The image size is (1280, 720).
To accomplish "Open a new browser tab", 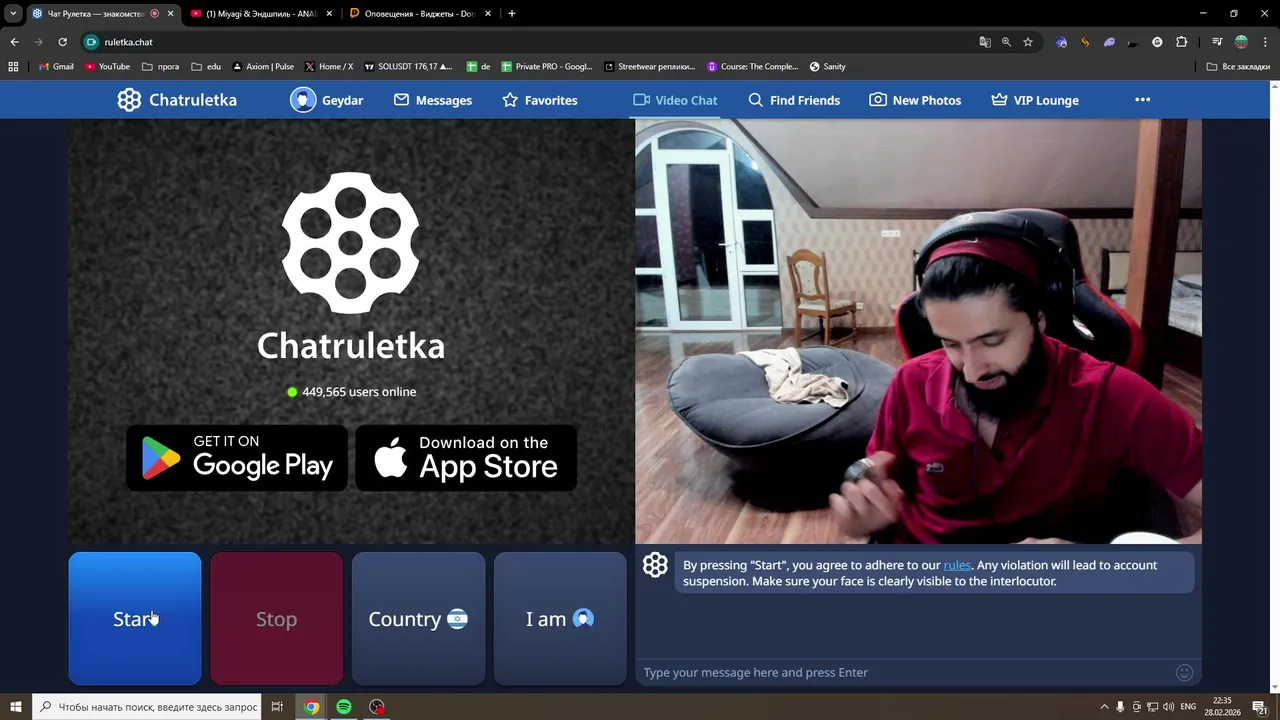I will (511, 14).
